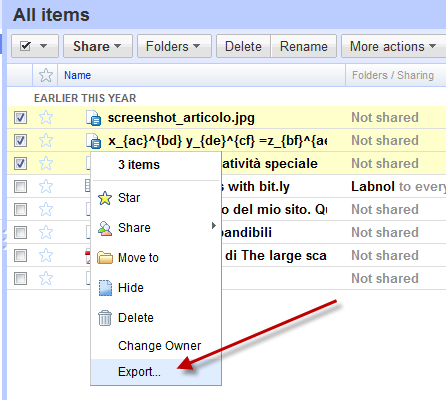Uncheck the screenshot_articolo.jpg checkbox
The height and width of the screenshot is (400, 446).
coord(20,118)
